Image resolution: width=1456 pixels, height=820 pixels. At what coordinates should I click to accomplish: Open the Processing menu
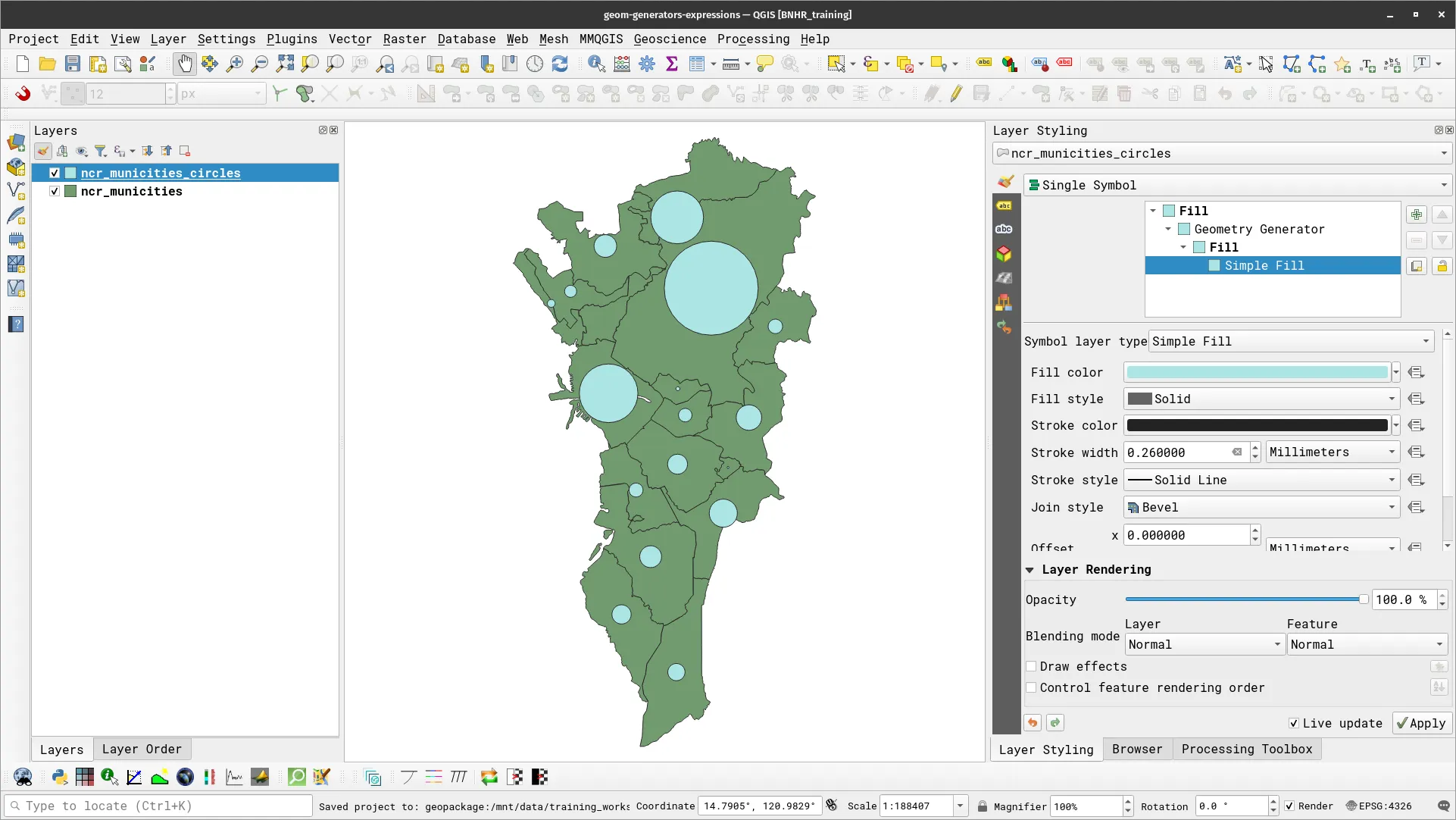(x=752, y=39)
